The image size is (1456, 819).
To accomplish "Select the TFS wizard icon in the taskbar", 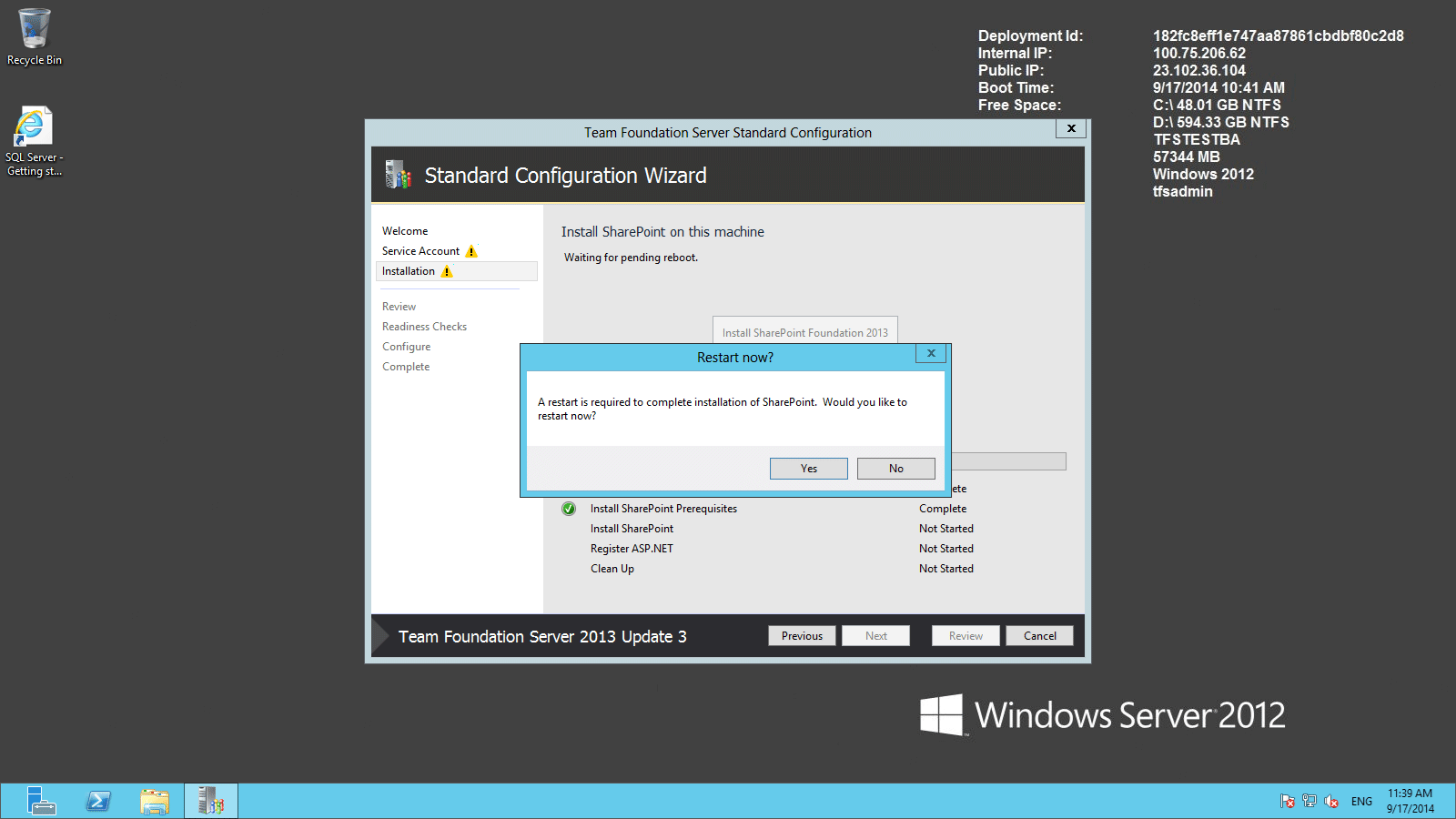I will (210, 801).
